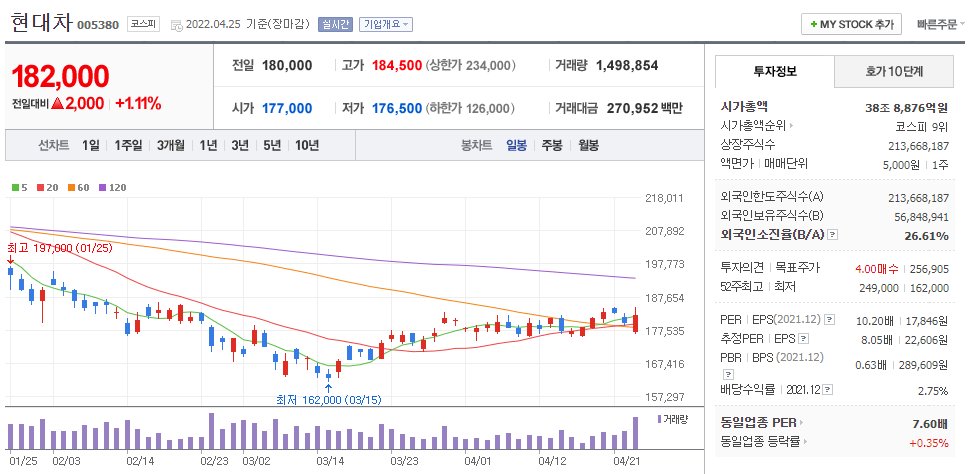
Task: Select the 1주일 line chart period
Action: click(x=128, y=145)
